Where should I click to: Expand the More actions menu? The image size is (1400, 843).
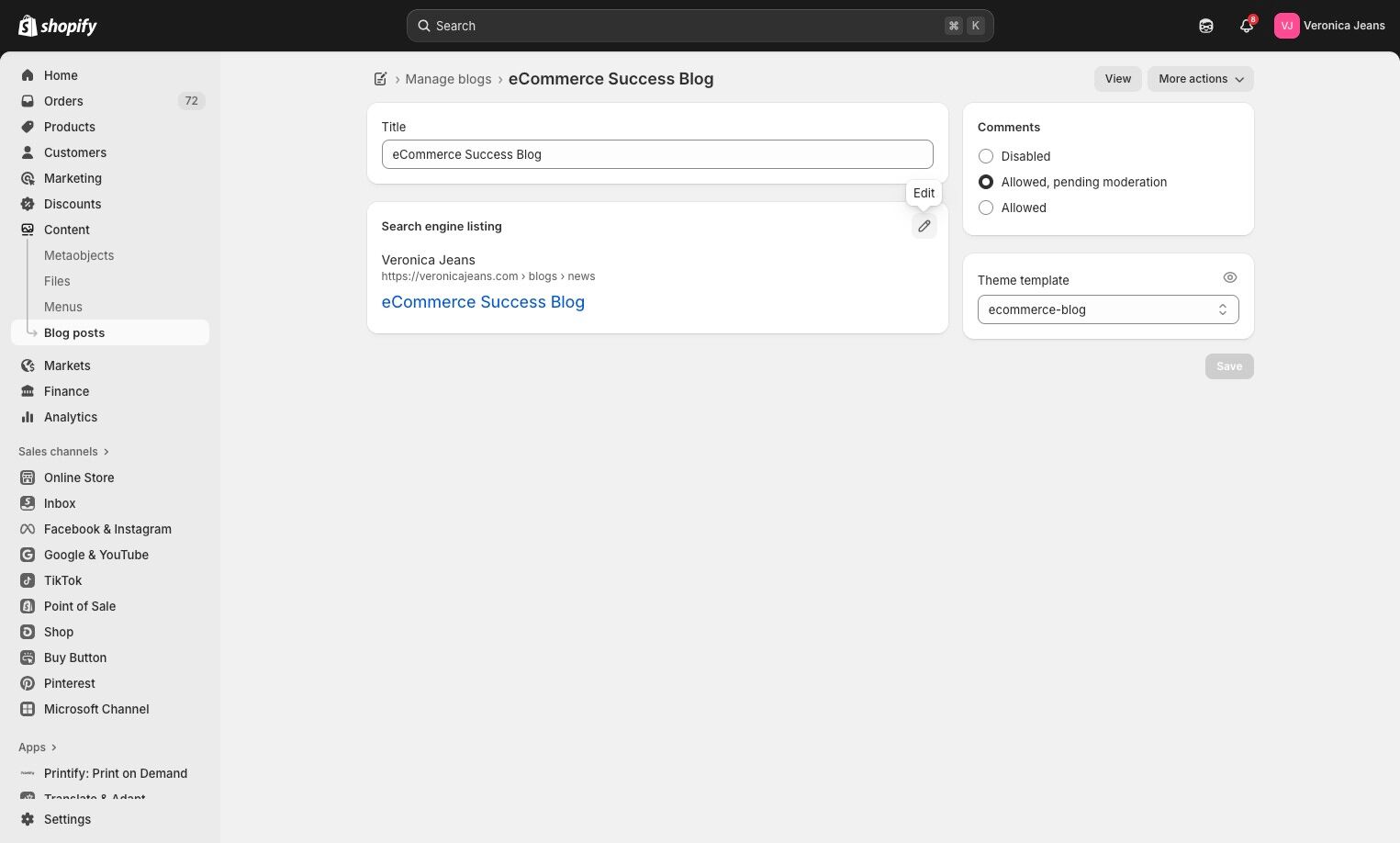(1200, 79)
